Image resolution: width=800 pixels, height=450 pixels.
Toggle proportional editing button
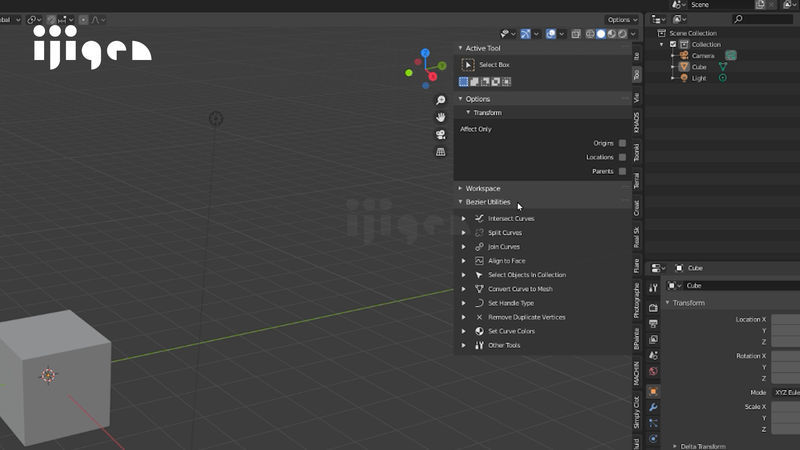click(x=84, y=20)
